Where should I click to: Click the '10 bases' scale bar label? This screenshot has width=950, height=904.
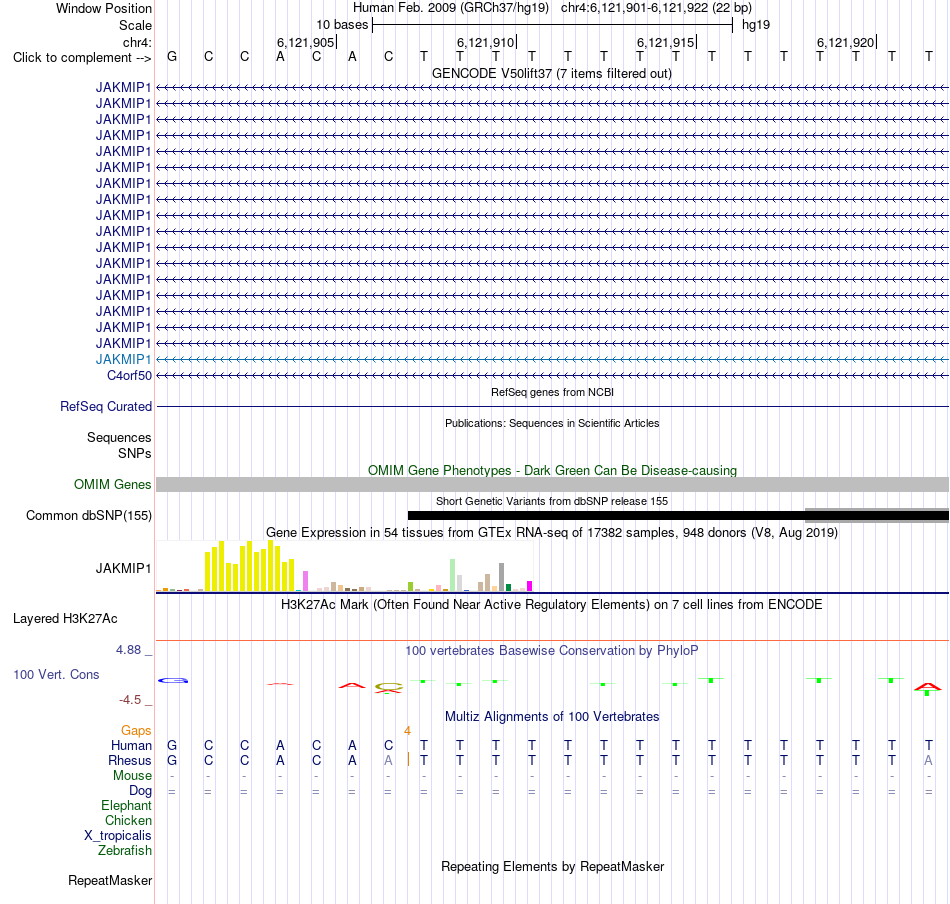click(x=342, y=25)
